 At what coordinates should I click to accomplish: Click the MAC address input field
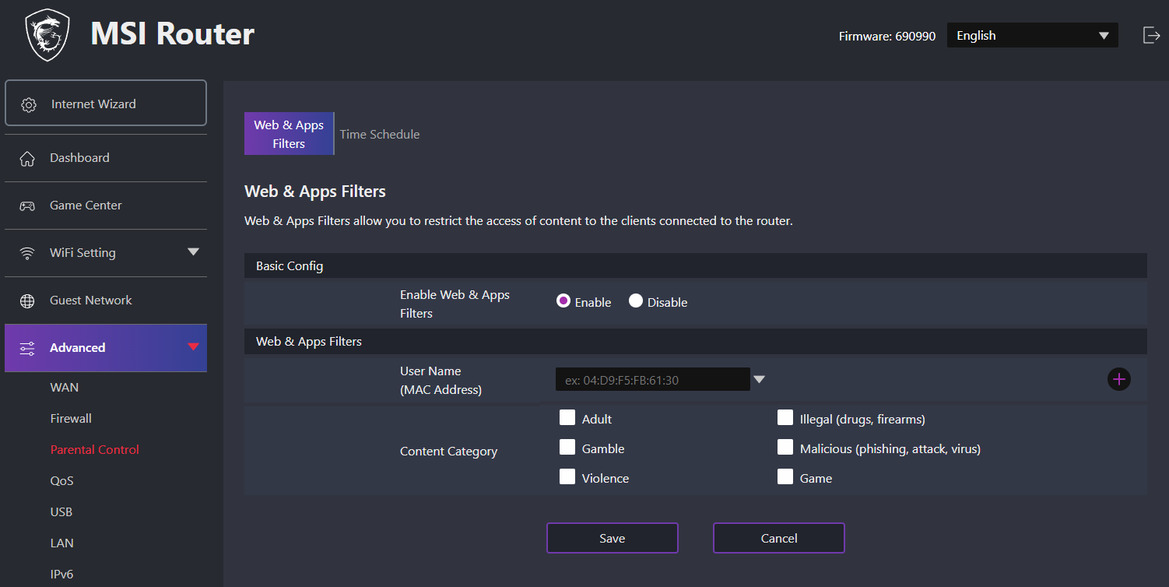pos(652,380)
